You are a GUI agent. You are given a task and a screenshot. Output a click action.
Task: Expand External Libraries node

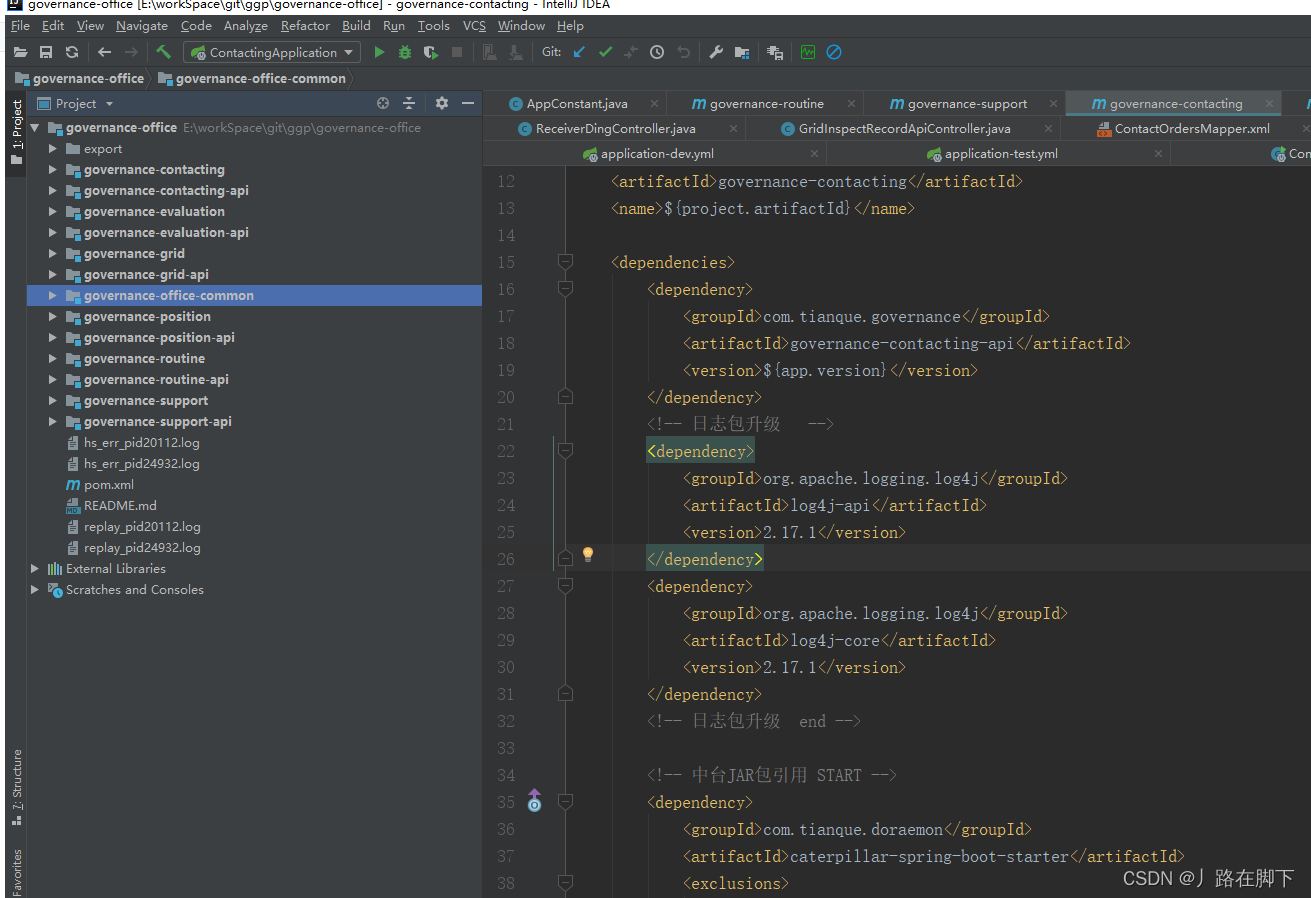point(35,569)
